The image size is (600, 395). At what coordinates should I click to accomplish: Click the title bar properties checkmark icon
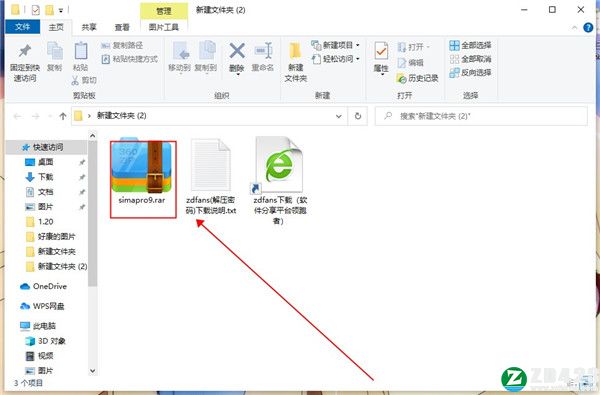coord(36,10)
